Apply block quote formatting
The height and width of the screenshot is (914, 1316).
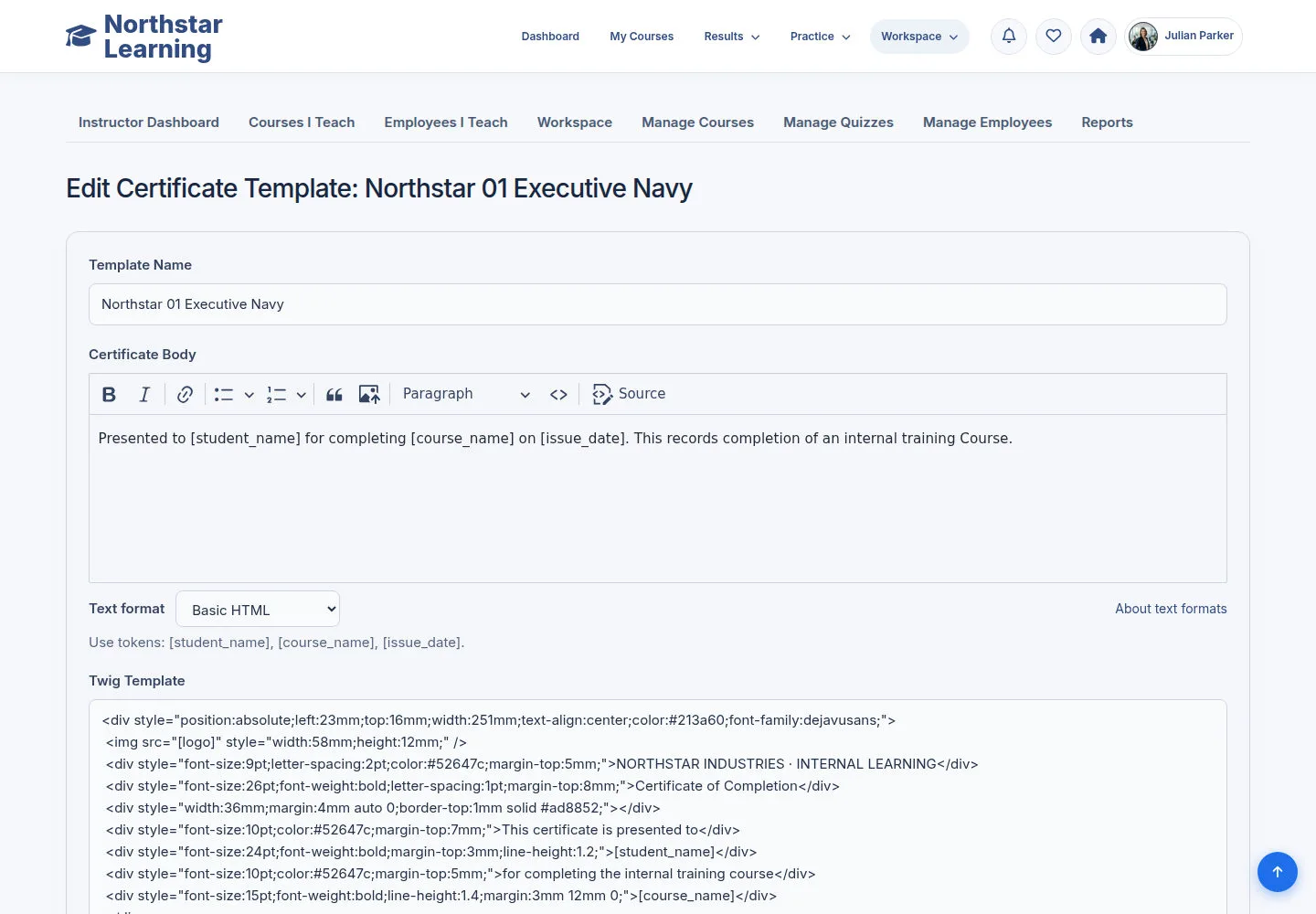(334, 394)
